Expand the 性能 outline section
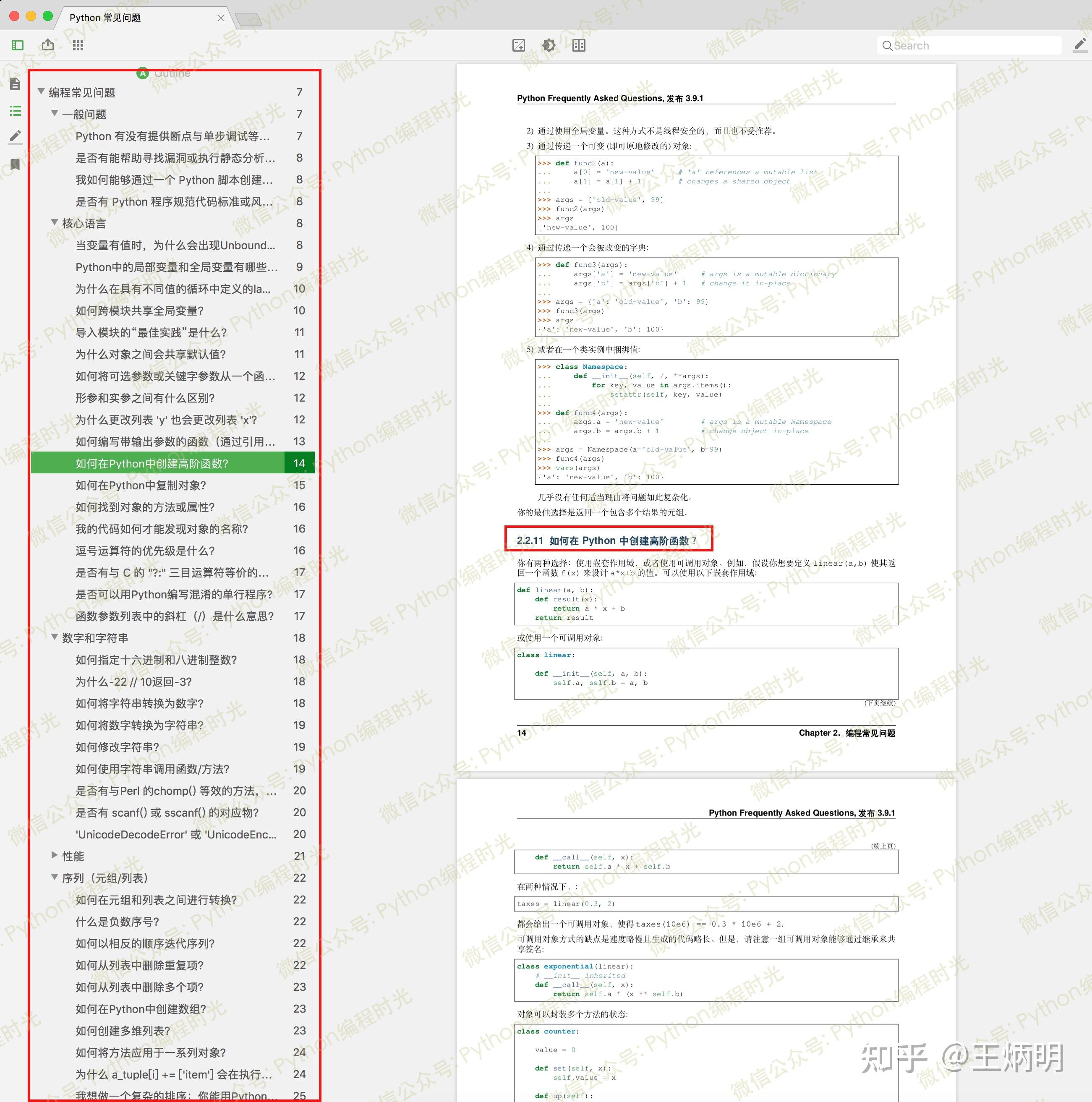 click(x=55, y=855)
